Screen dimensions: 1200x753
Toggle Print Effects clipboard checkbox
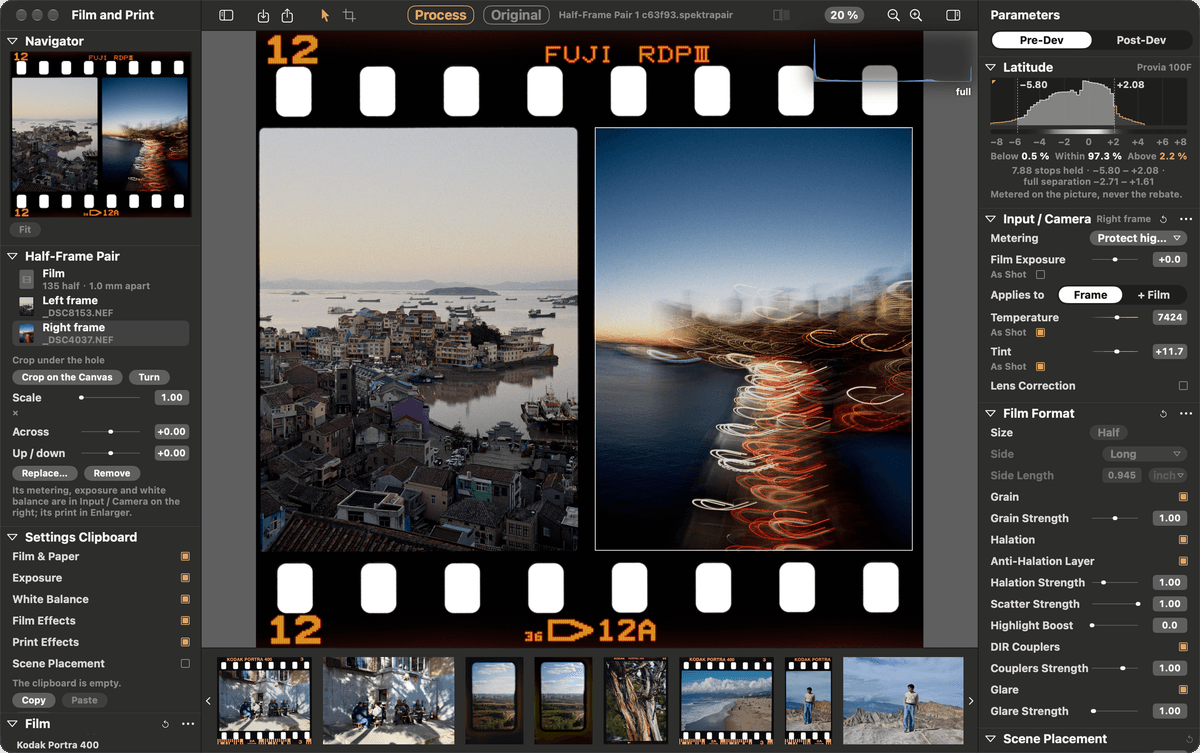pos(185,642)
